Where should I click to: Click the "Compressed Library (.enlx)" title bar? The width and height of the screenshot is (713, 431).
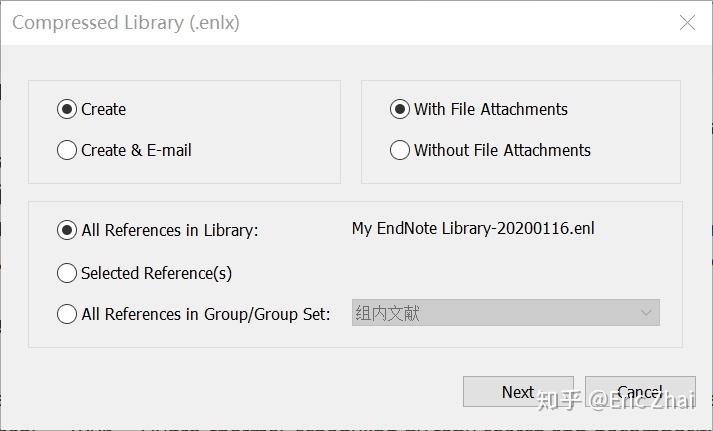(300, 23)
